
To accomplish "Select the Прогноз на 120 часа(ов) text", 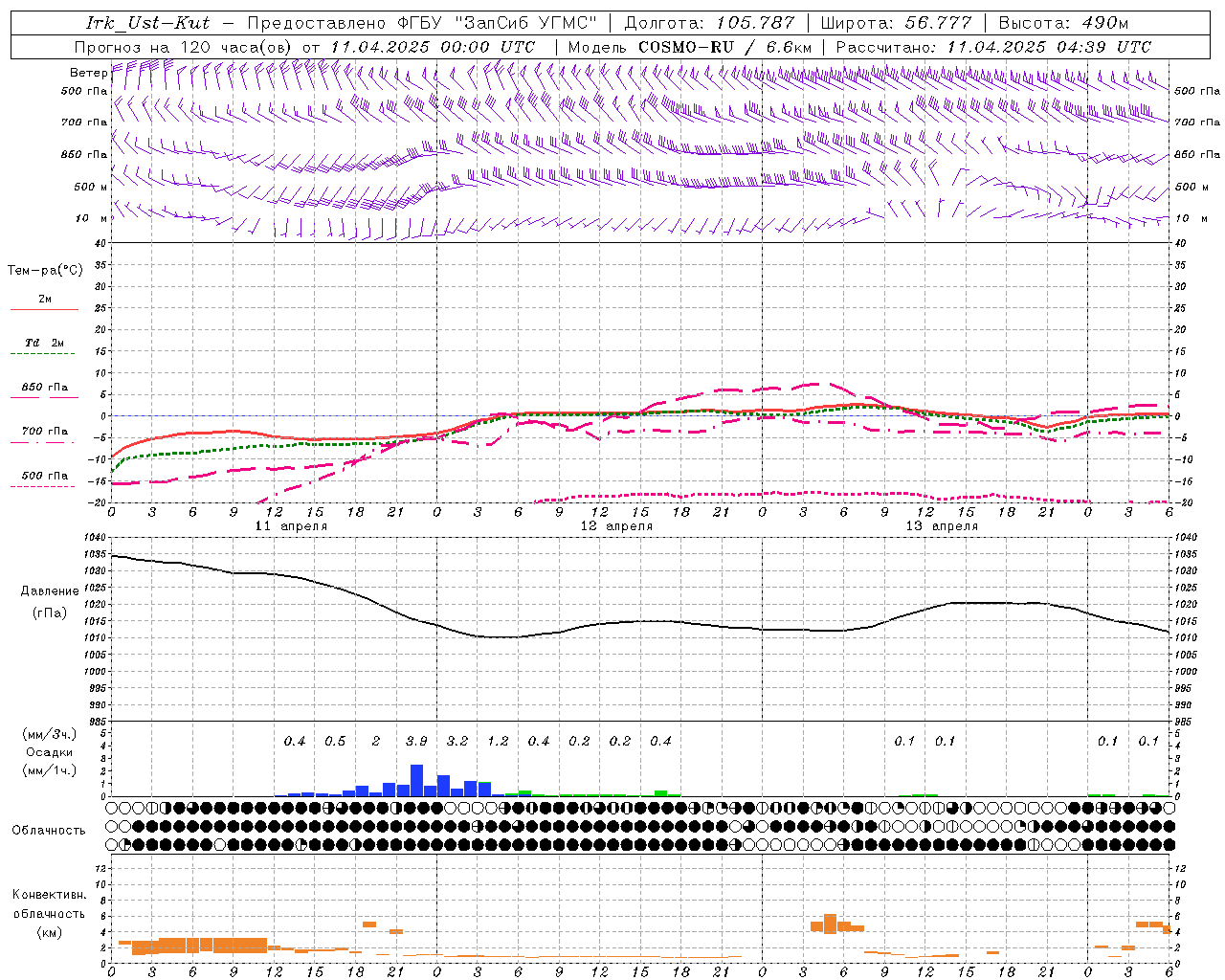I will [185, 47].
